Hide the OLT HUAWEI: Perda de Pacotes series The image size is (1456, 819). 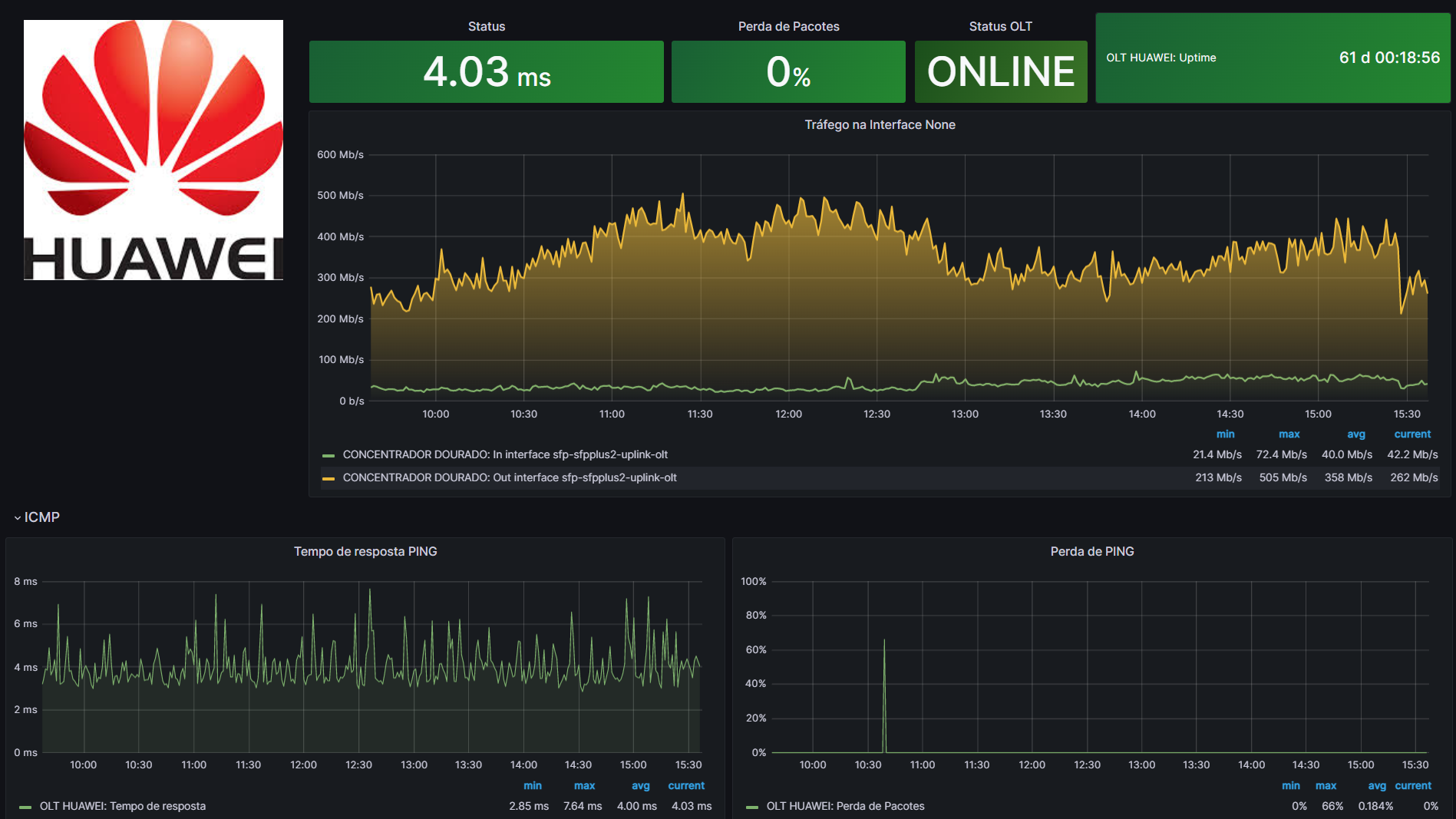pos(847,807)
